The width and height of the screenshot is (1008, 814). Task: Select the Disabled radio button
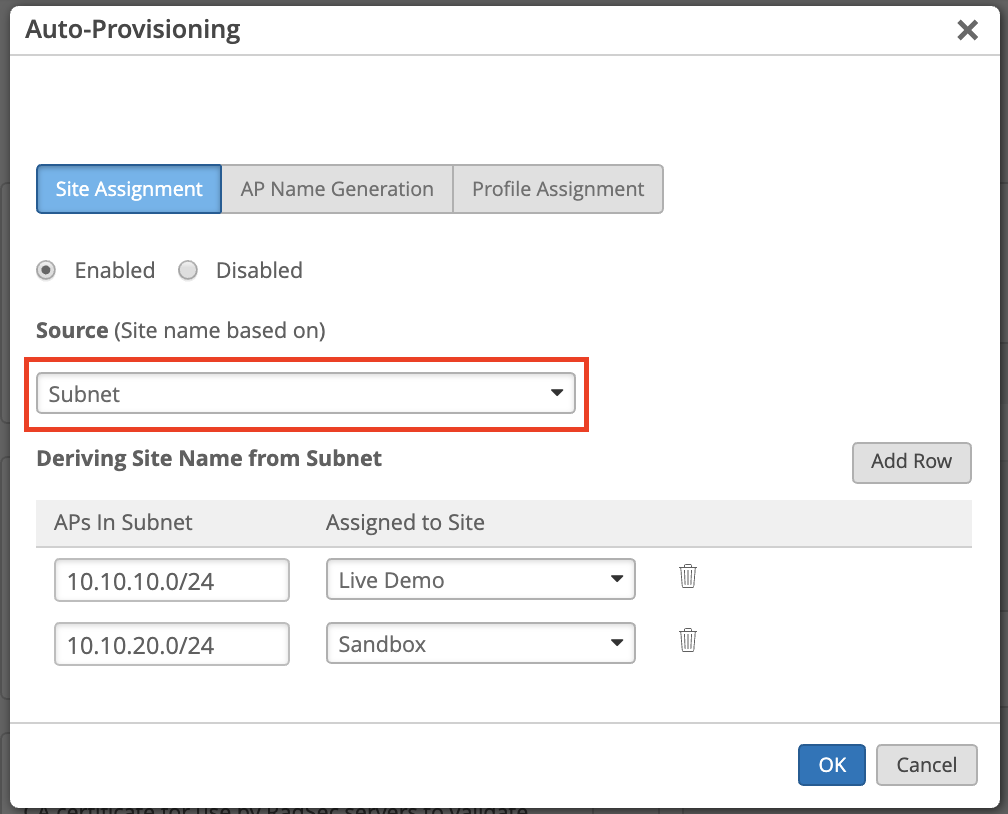(x=188, y=270)
